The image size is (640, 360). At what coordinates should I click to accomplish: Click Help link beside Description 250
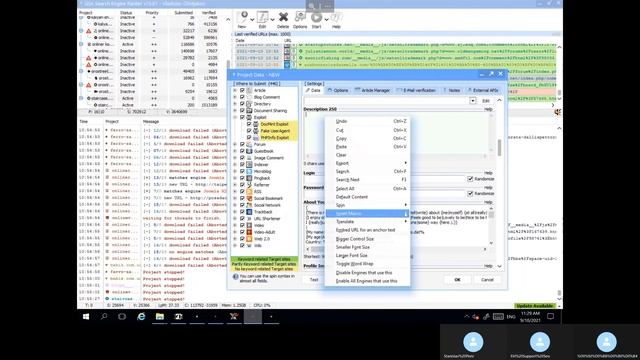[488, 109]
